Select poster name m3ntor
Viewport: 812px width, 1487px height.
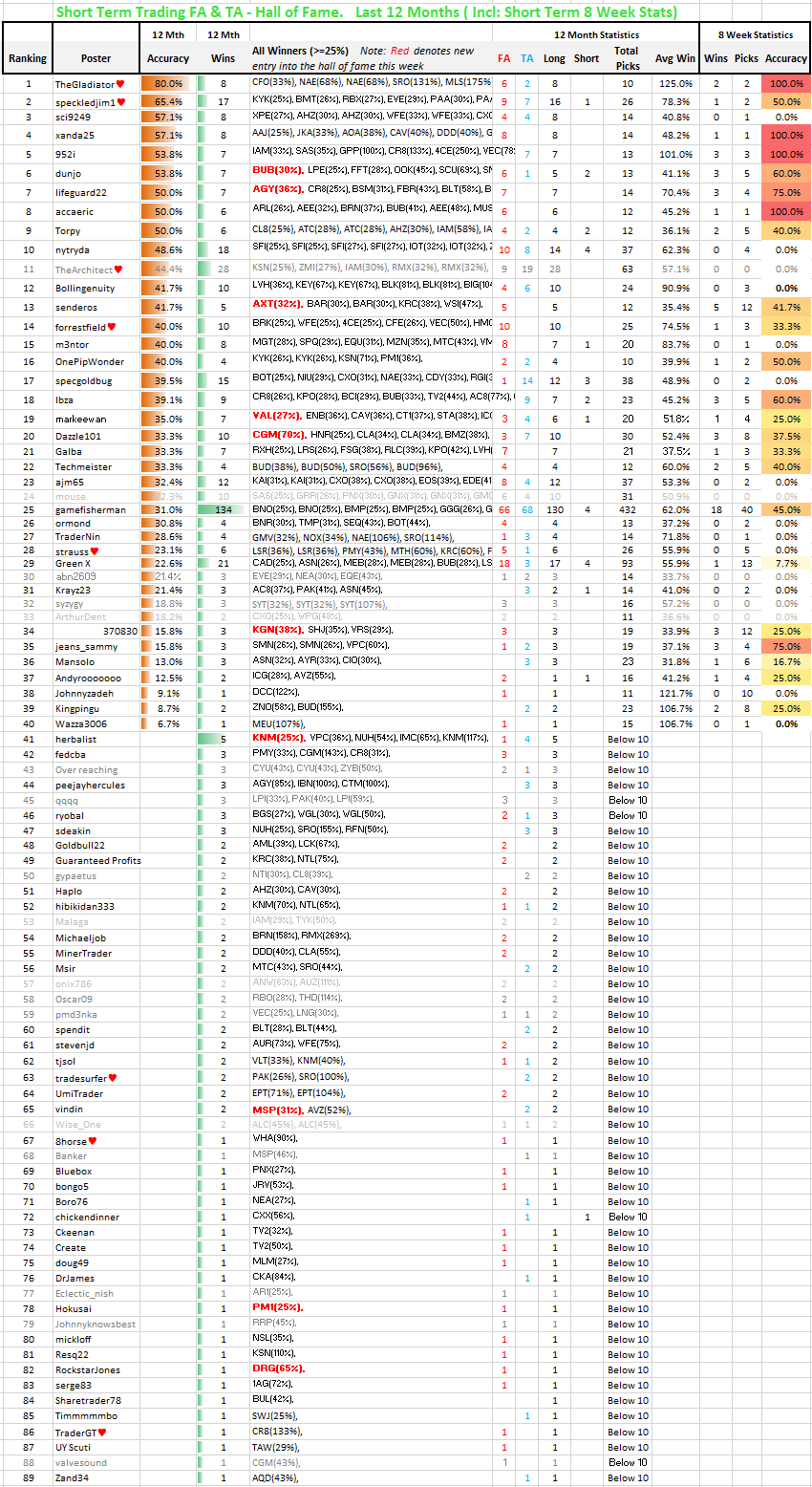pos(73,344)
